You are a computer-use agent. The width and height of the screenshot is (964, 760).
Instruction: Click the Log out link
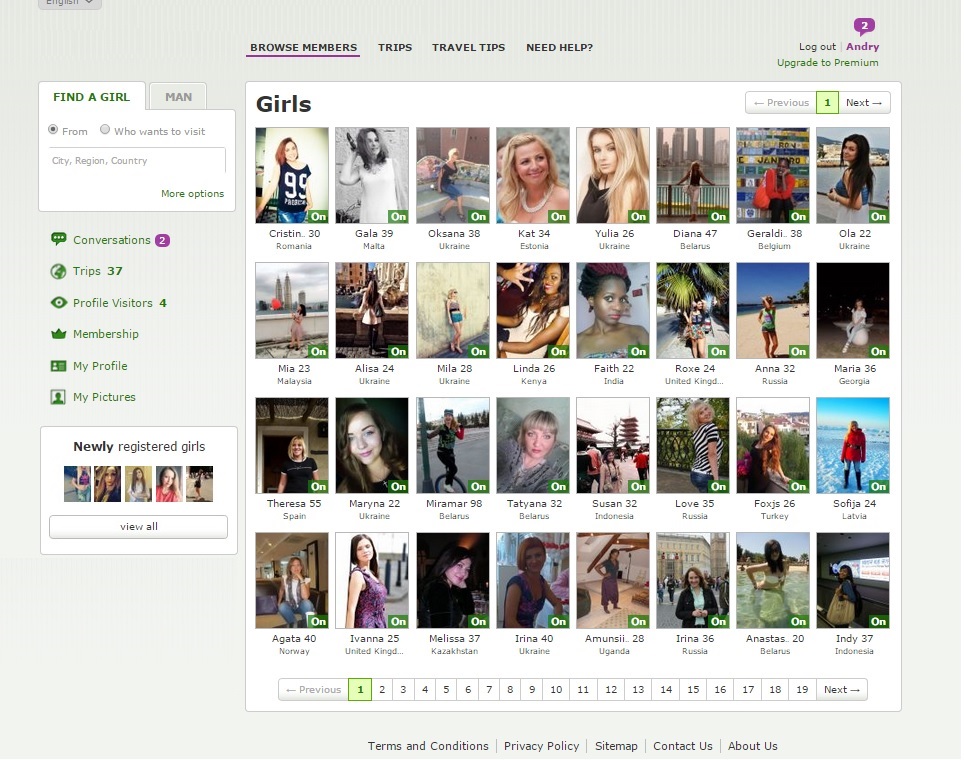pyautogui.click(x=817, y=47)
